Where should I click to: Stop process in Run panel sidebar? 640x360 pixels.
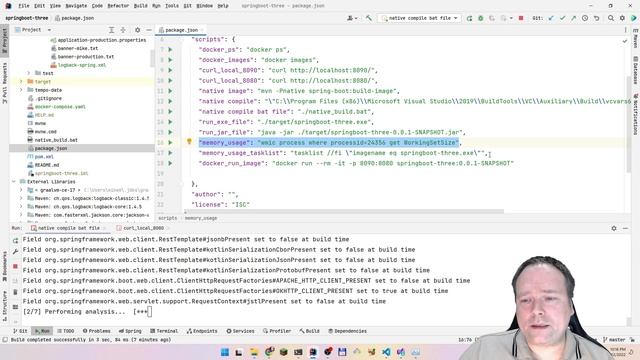pos(16,266)
